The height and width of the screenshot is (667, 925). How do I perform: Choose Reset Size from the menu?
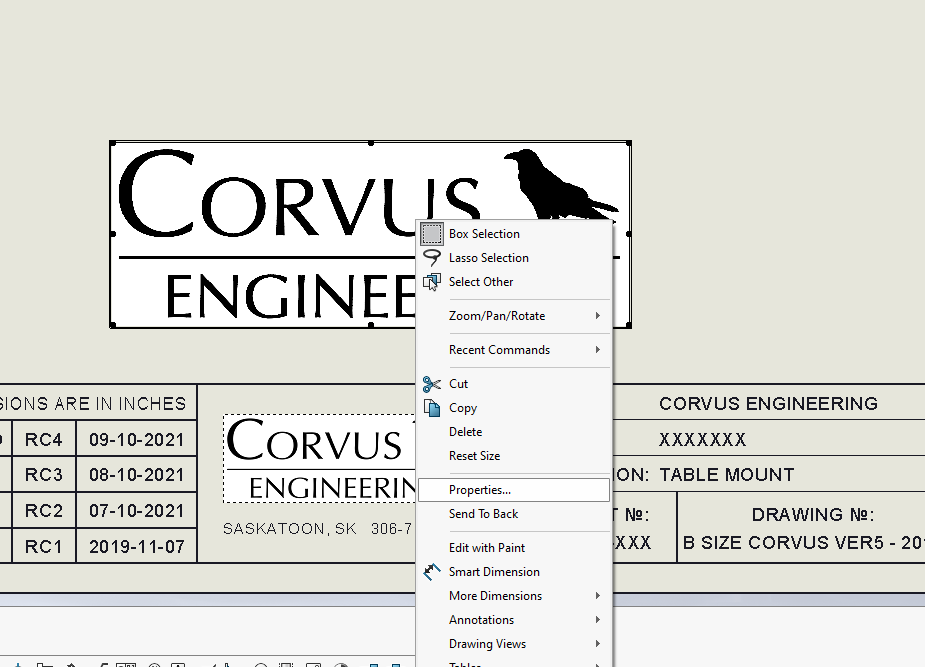(513, 456)
